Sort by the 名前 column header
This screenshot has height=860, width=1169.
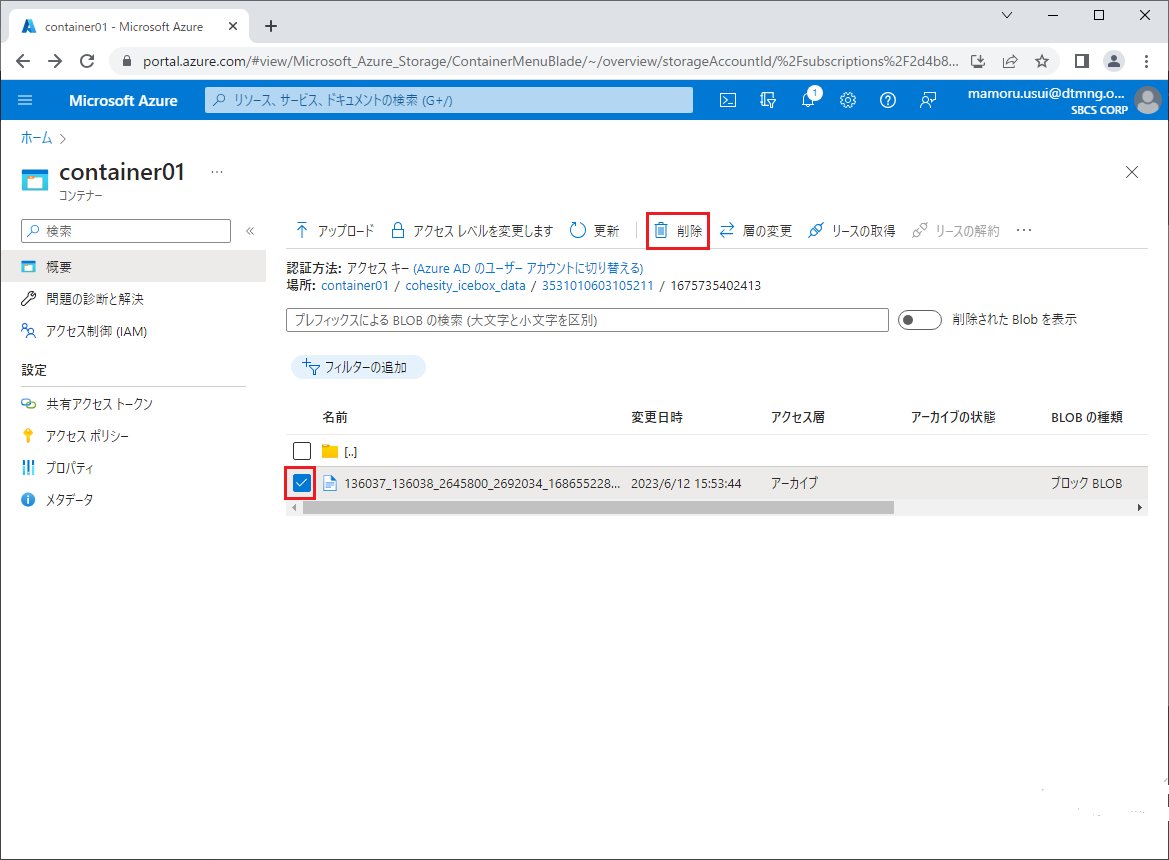point(335,417)
